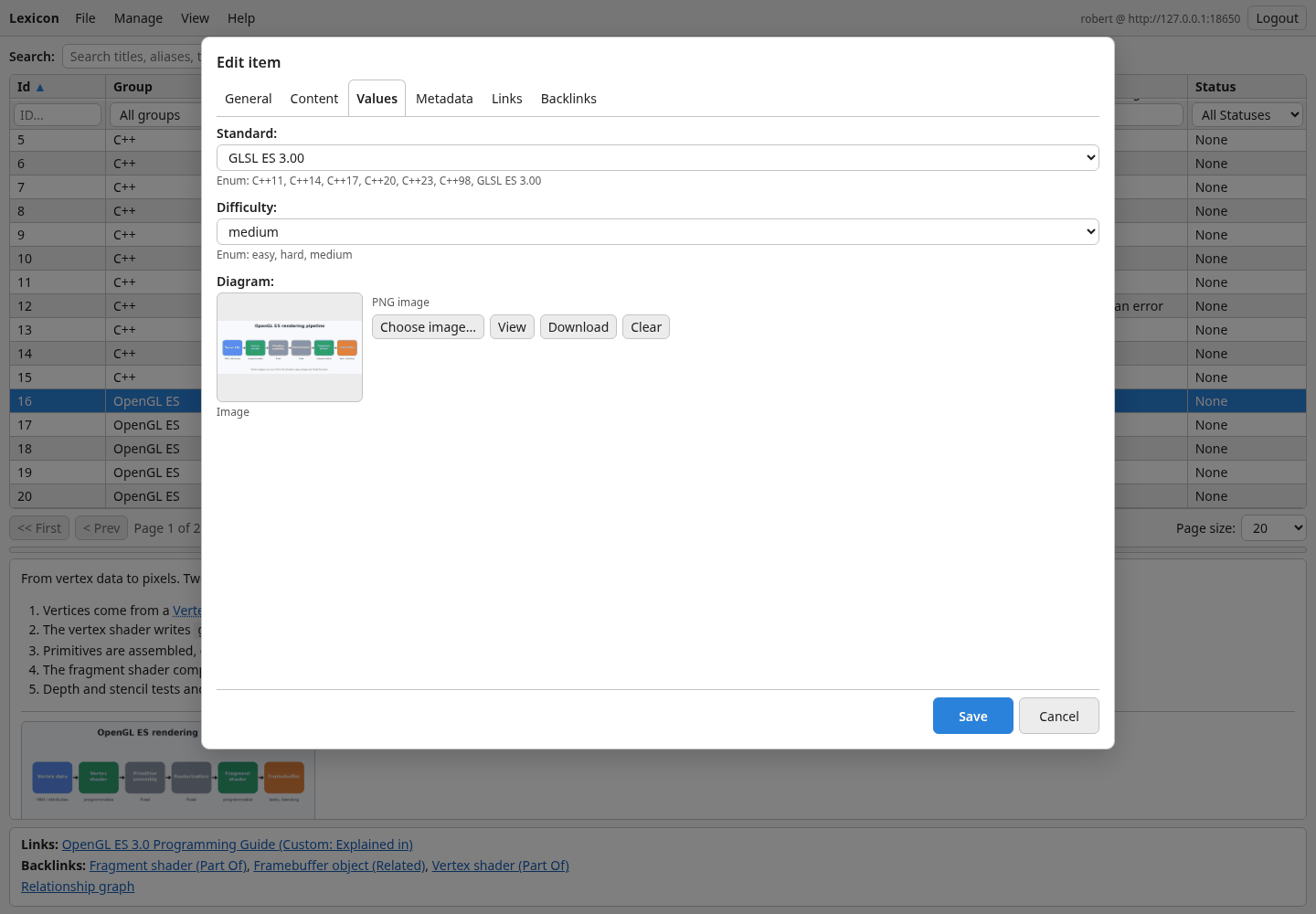Open OpenGL ES 3.0 Programming Guide link
Viewport: 1316px width, 914px height.
pos(238,845)
